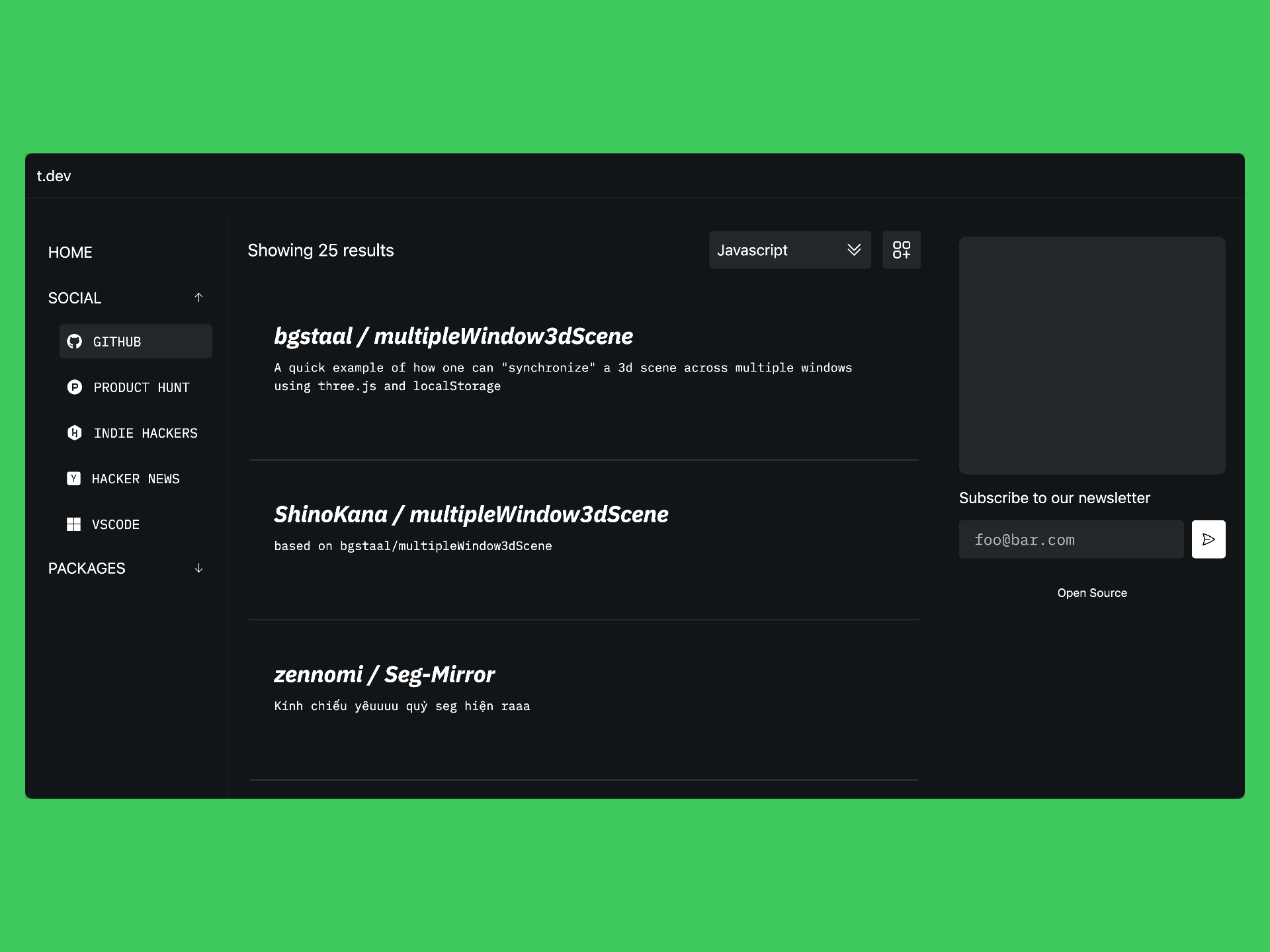Collapse the SOCIAL section
Image resolution: width=1270 pixels, height=952 pixels.
pyautogui.click(x=198, y=297)
